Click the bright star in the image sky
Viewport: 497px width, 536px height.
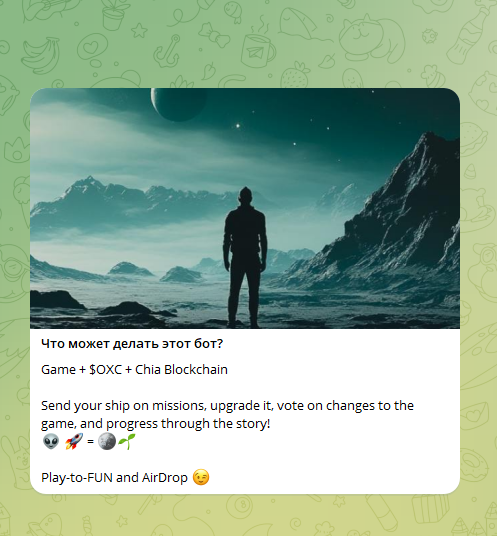(x=238, y=126)
